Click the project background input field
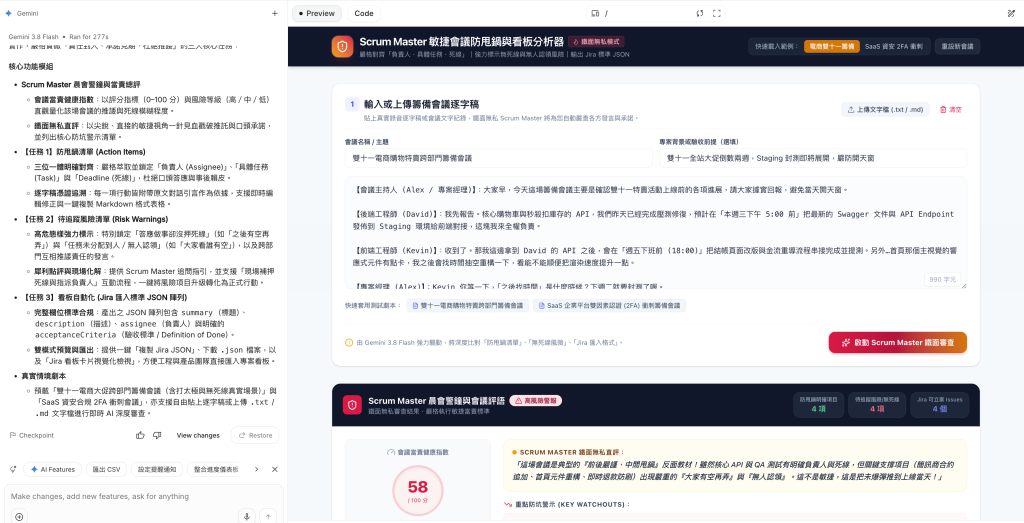This screenshot has width=1024, height=523. [812, 158]
